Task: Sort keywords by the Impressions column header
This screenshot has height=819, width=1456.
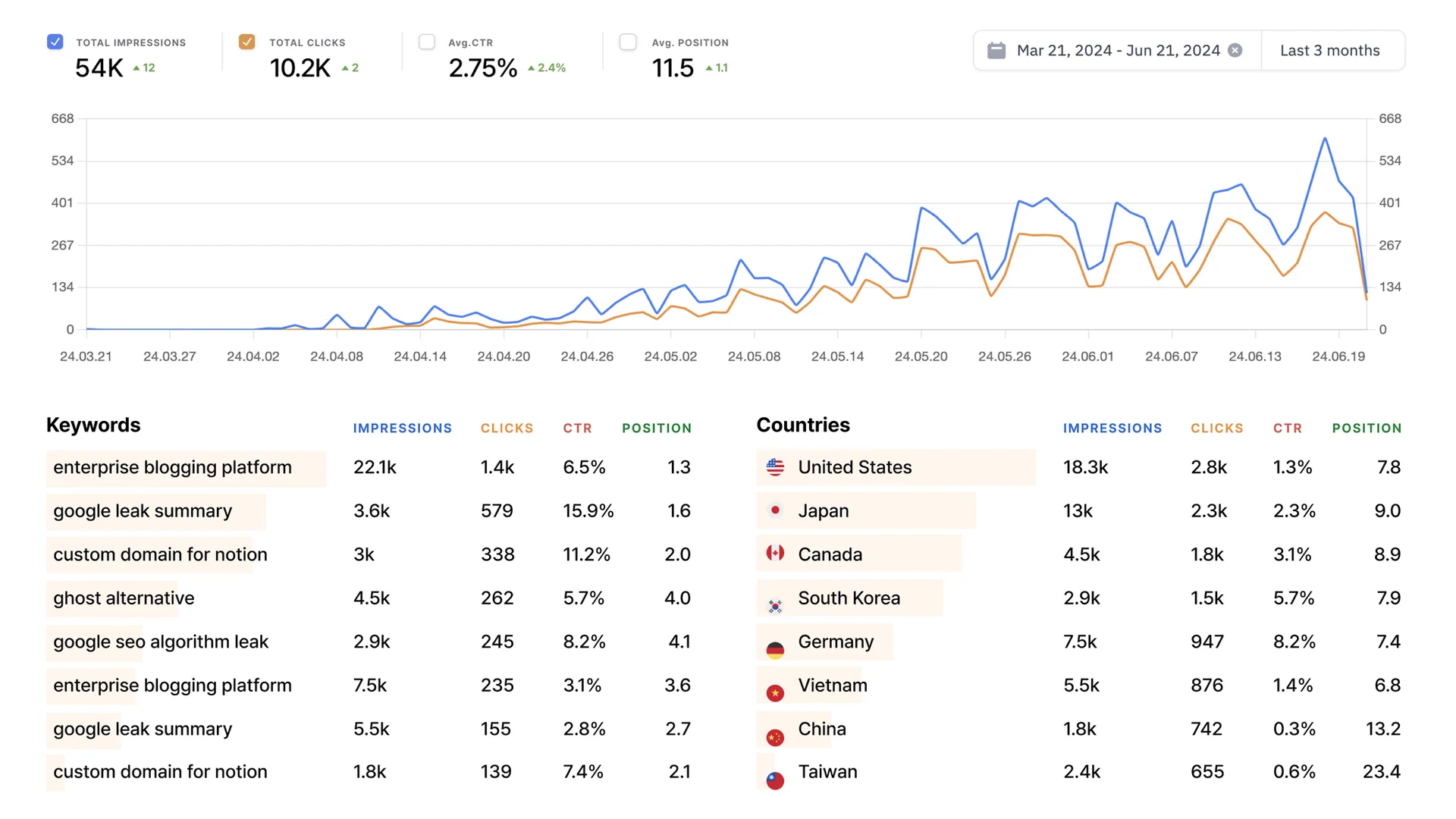Action: [x=403, y=428]
